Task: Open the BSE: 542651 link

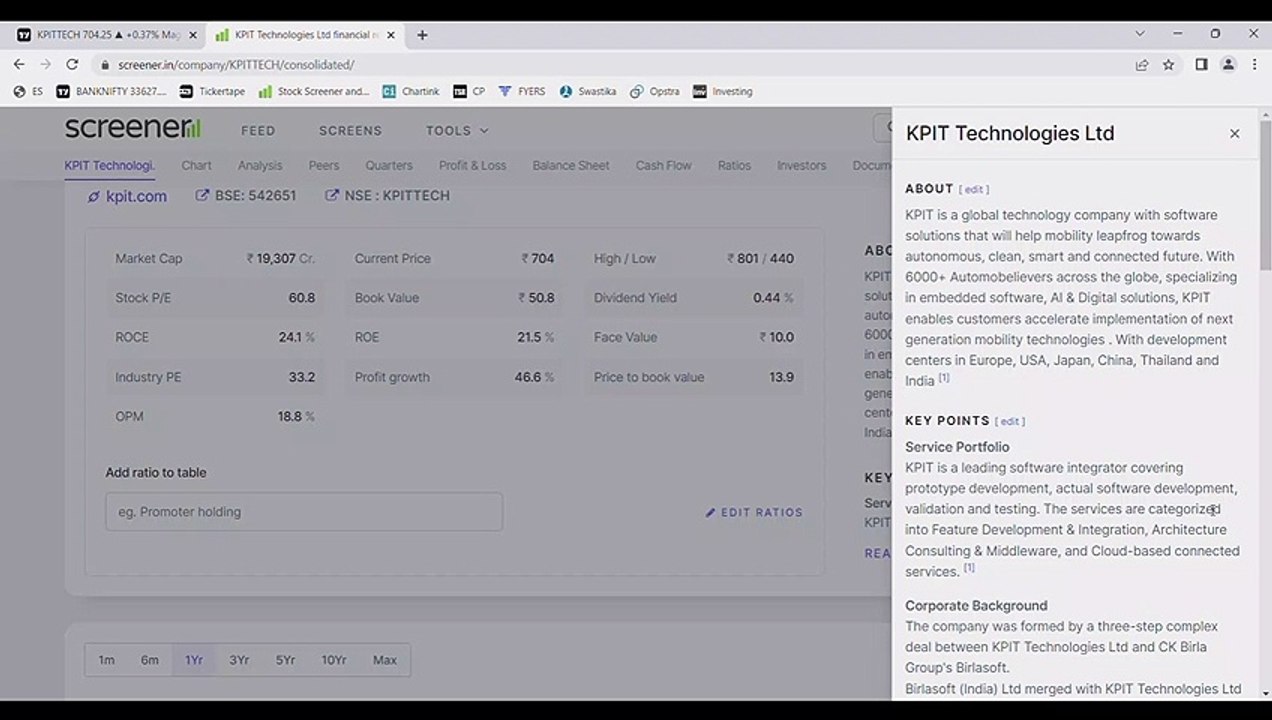Action: point(246,196)
